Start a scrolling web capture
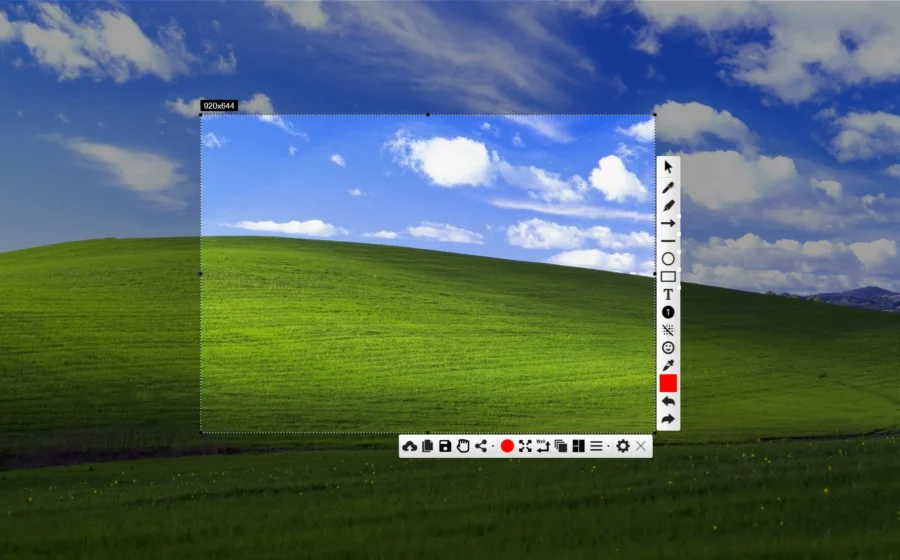Screen dimensions: 900x560 pos(543,446)
